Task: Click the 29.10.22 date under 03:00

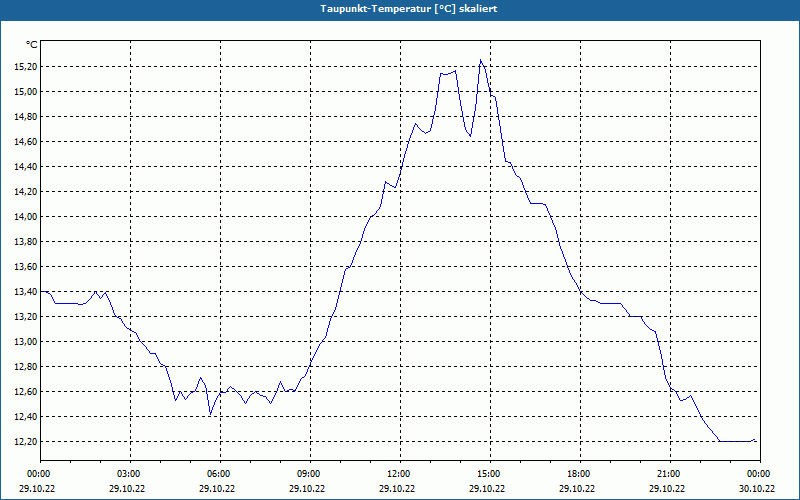Action: [128, 489]
